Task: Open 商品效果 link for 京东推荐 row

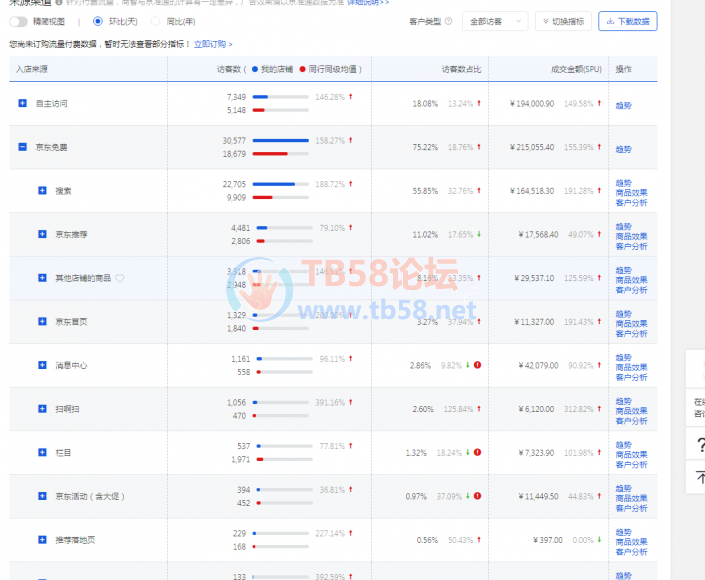Action: point(631,236)
